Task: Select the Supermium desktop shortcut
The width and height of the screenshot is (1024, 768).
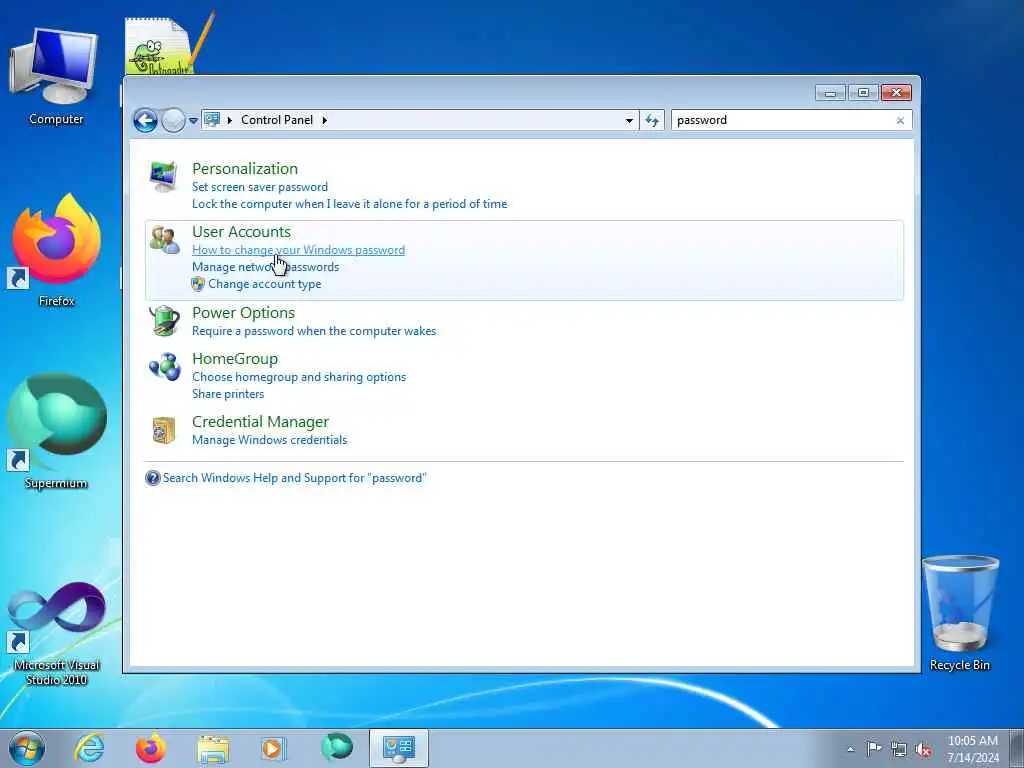Action: (x=56, y=432)
